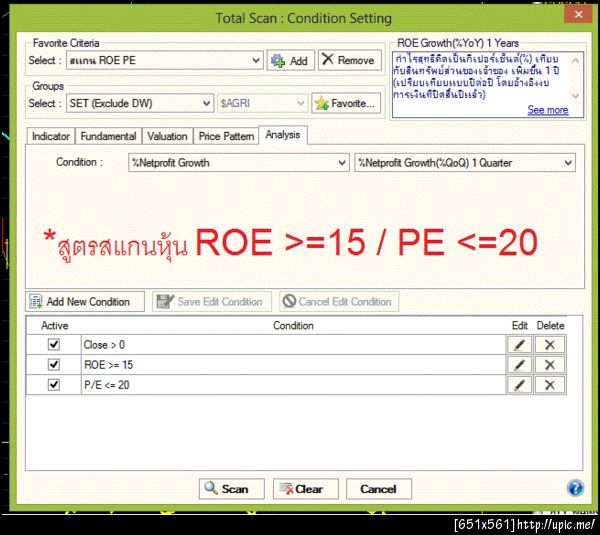Close the Condition Setting dialog
Viewport: 600px width, 535px height.
578,15
